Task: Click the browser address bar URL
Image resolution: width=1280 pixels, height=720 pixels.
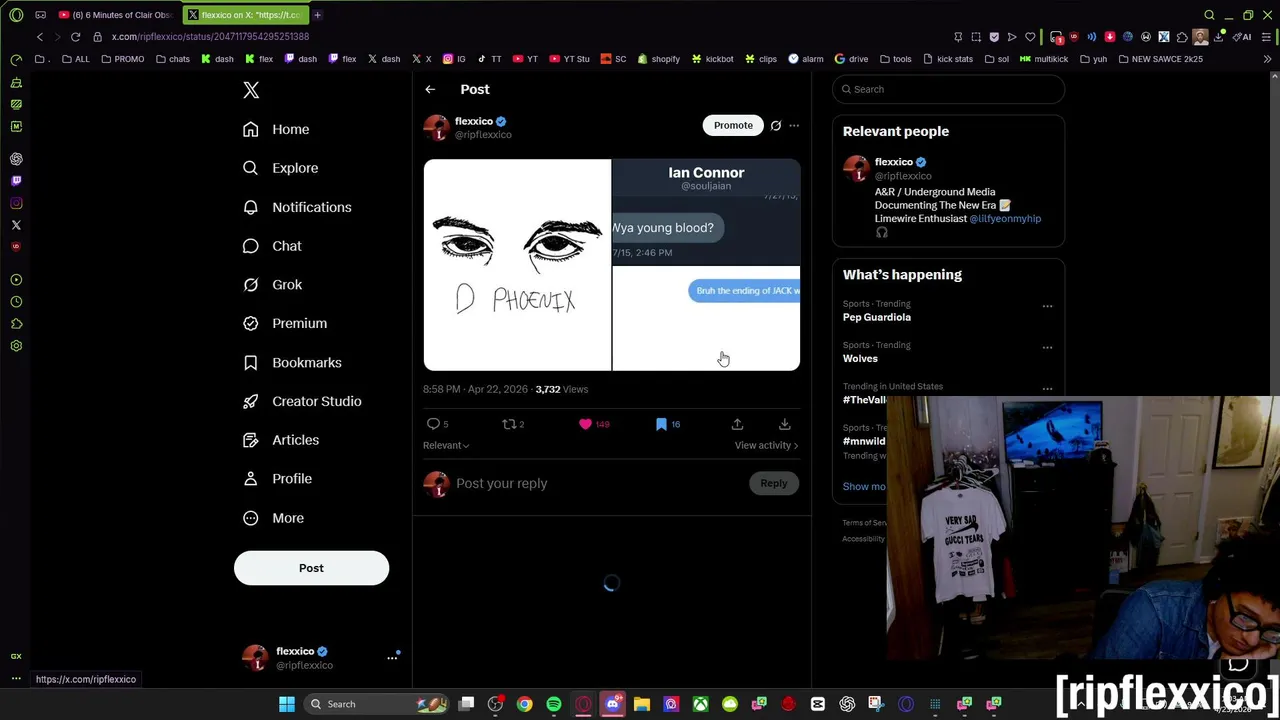Action: click(210, 37)
